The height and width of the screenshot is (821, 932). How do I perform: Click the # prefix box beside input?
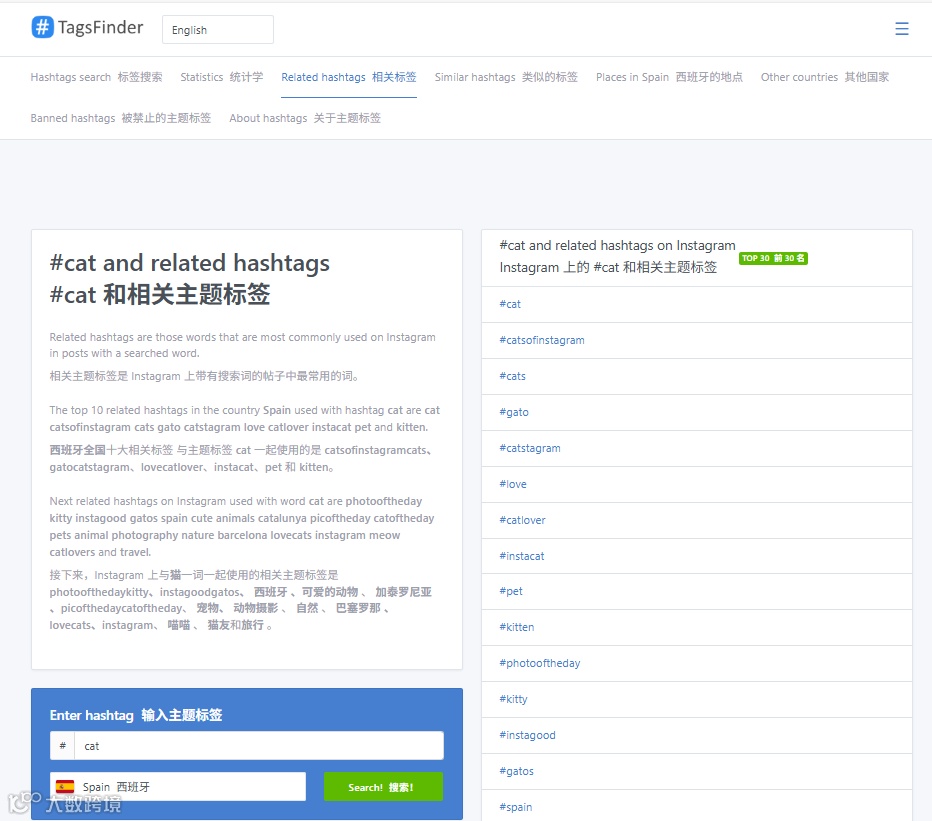point(62,745)
